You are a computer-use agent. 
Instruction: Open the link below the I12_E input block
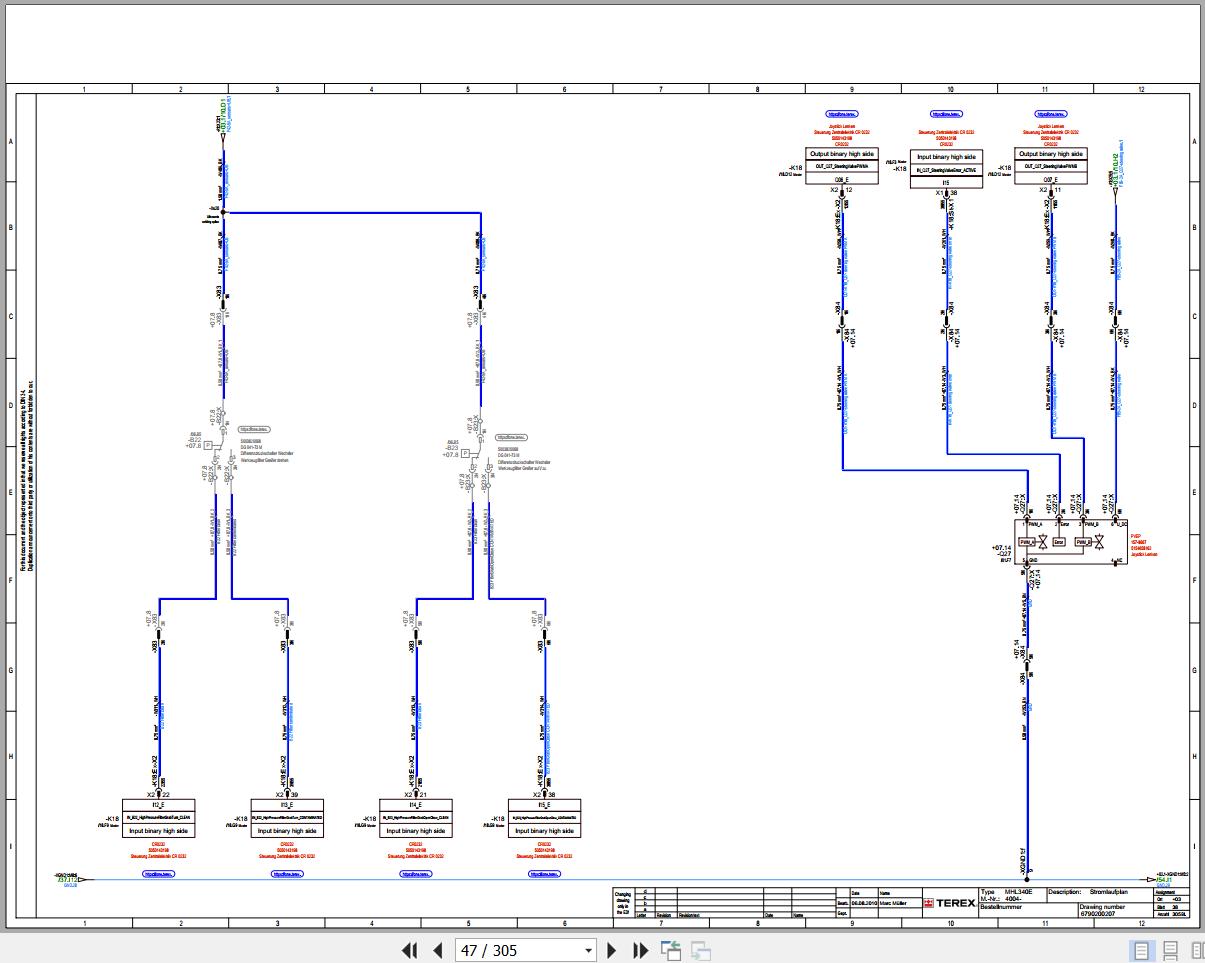click(159, 873)
